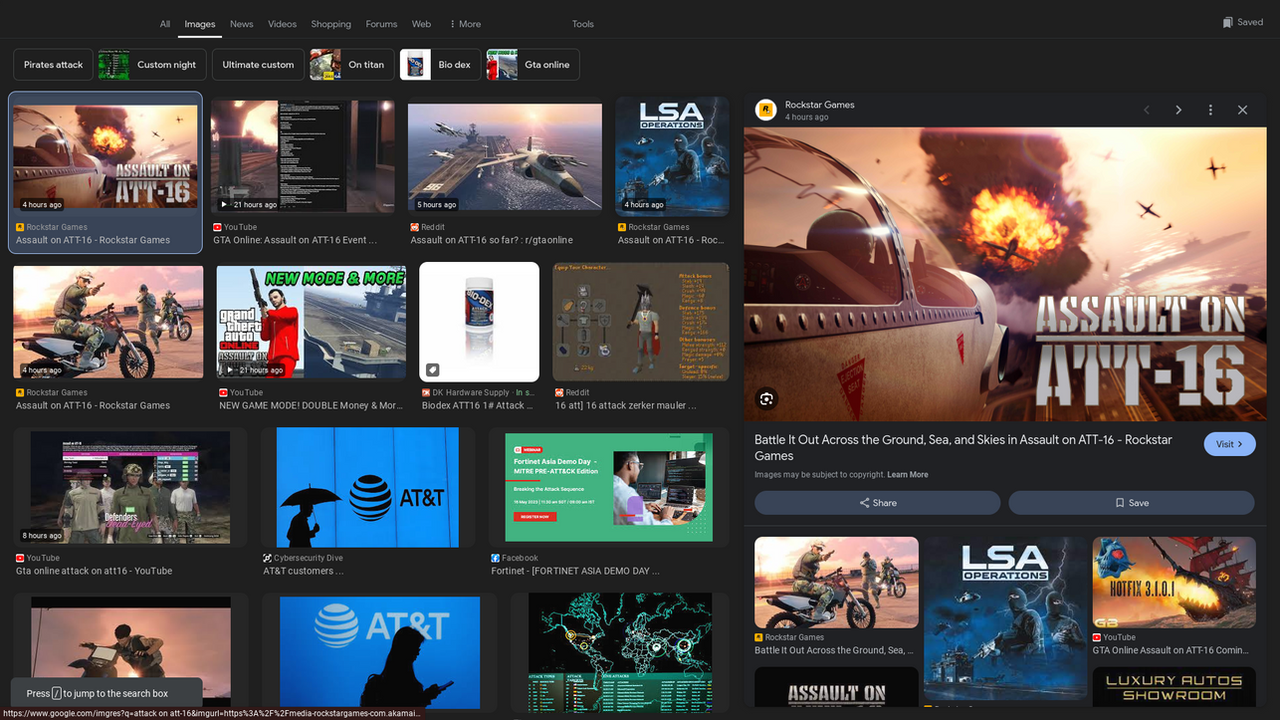
Task: Select the Images tab
Action: tap(200, 24)
